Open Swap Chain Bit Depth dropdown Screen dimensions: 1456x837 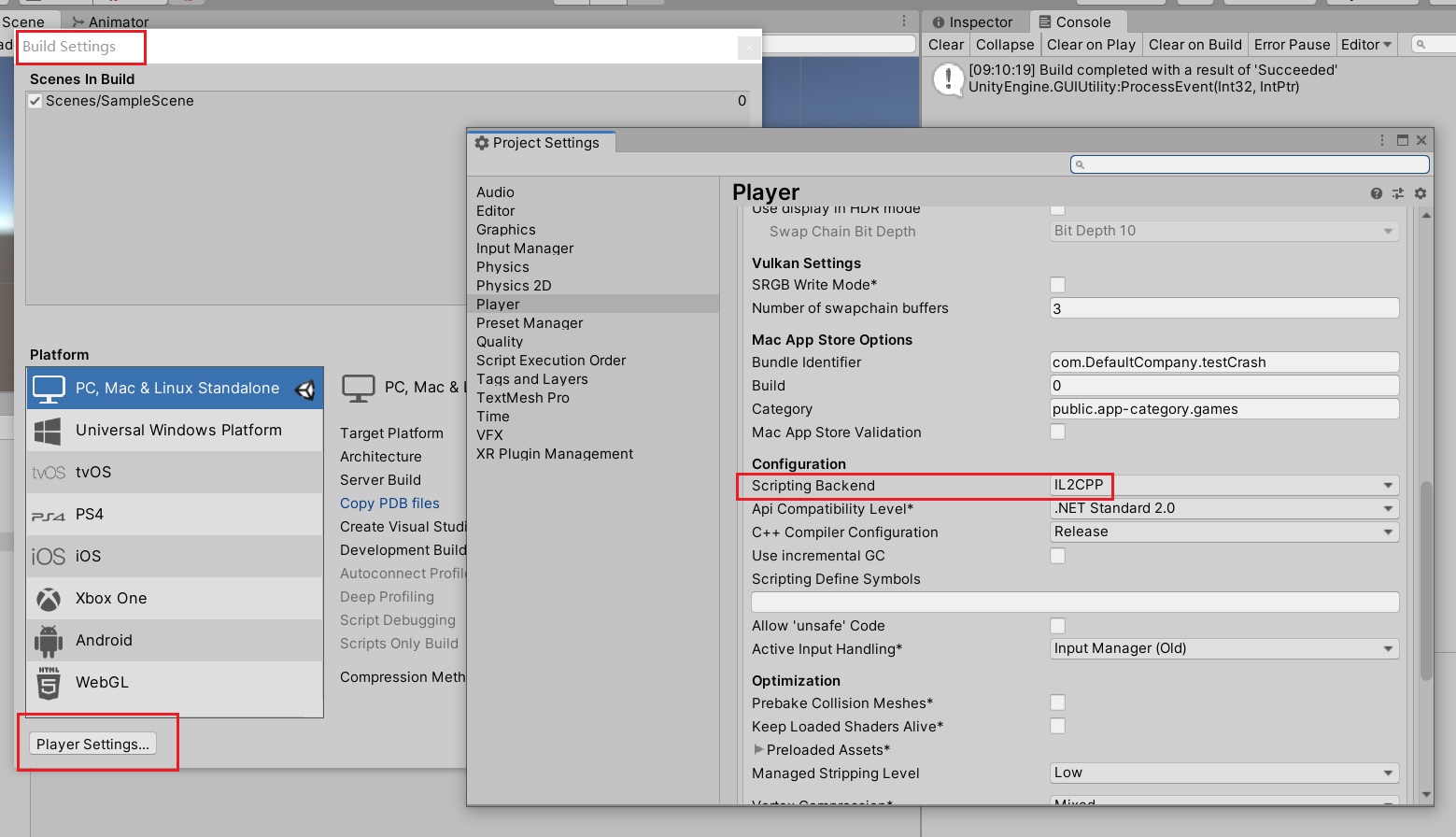point(1224,231)
